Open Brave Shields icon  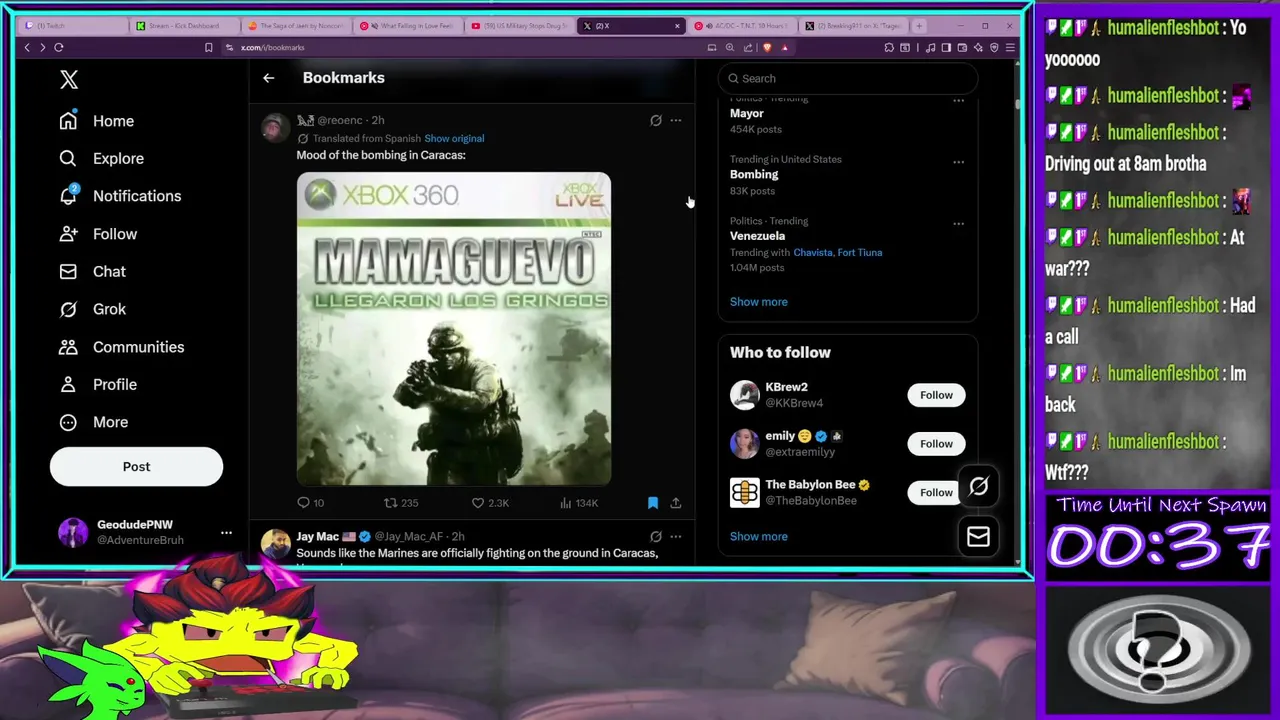point(767,47)
